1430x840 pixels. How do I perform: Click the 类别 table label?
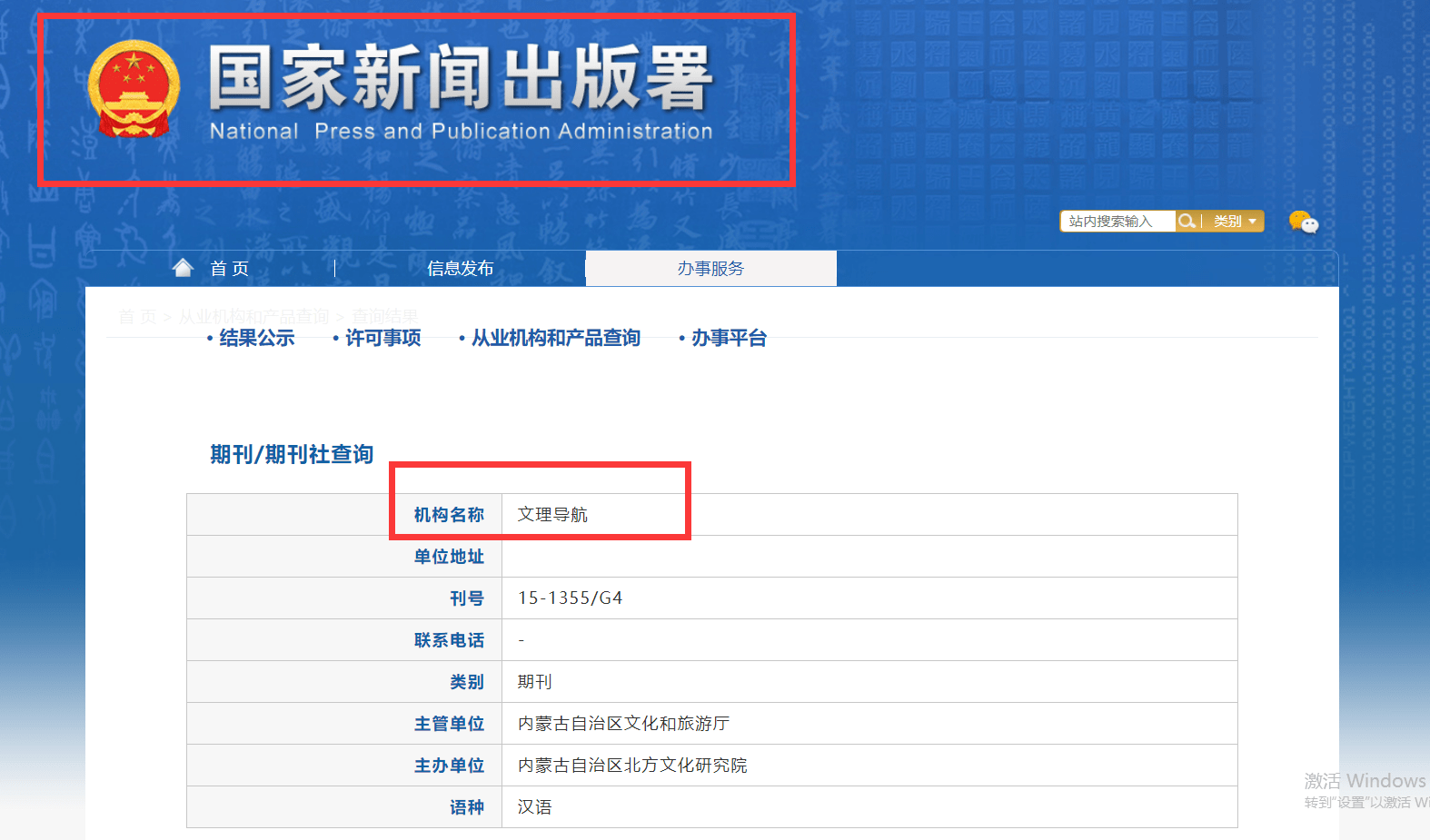coord(467,682)
